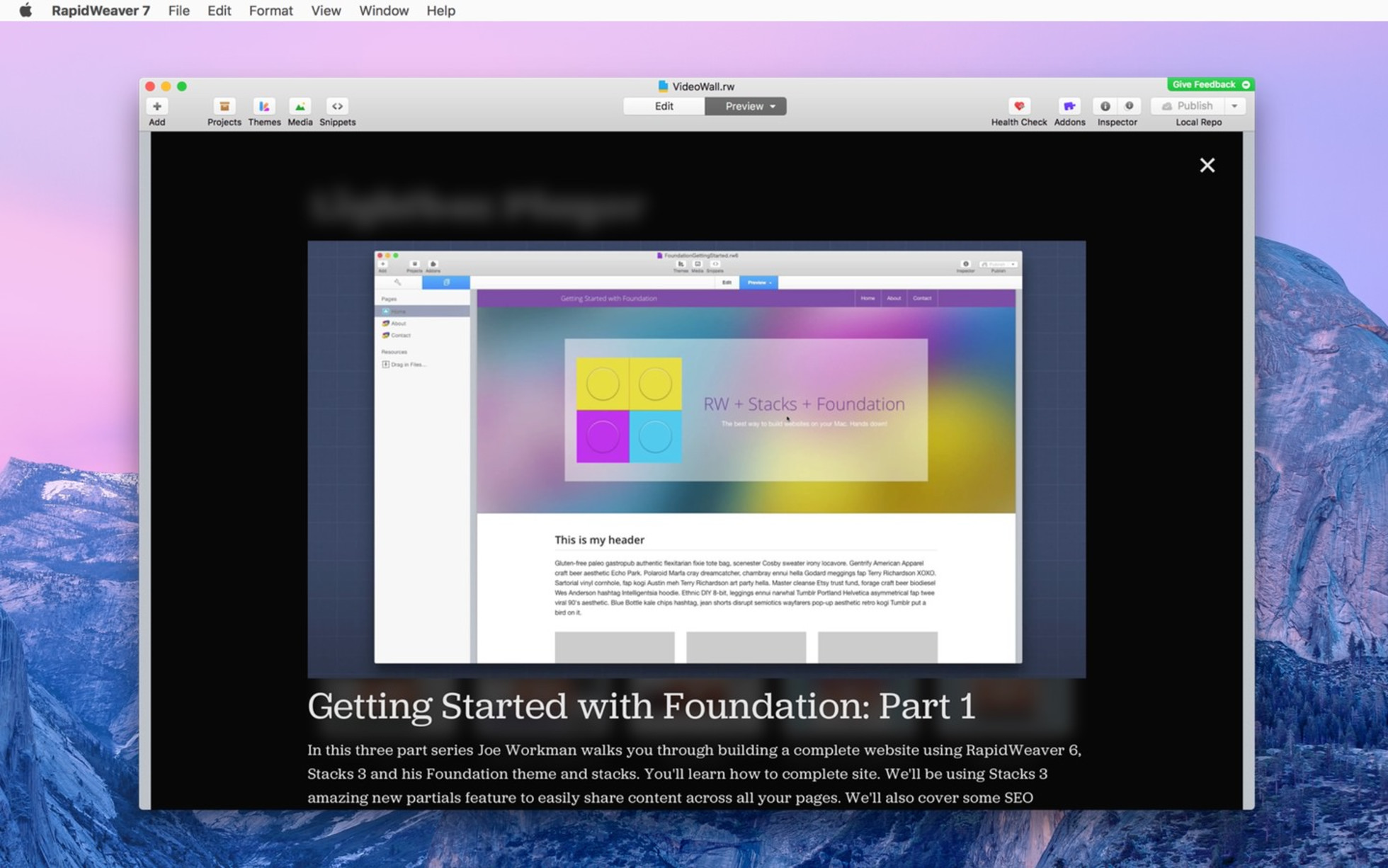The height and width of the screenshot is (868, 1388).
Task: Switch to Preview mode
Action: tap(740, 106)
